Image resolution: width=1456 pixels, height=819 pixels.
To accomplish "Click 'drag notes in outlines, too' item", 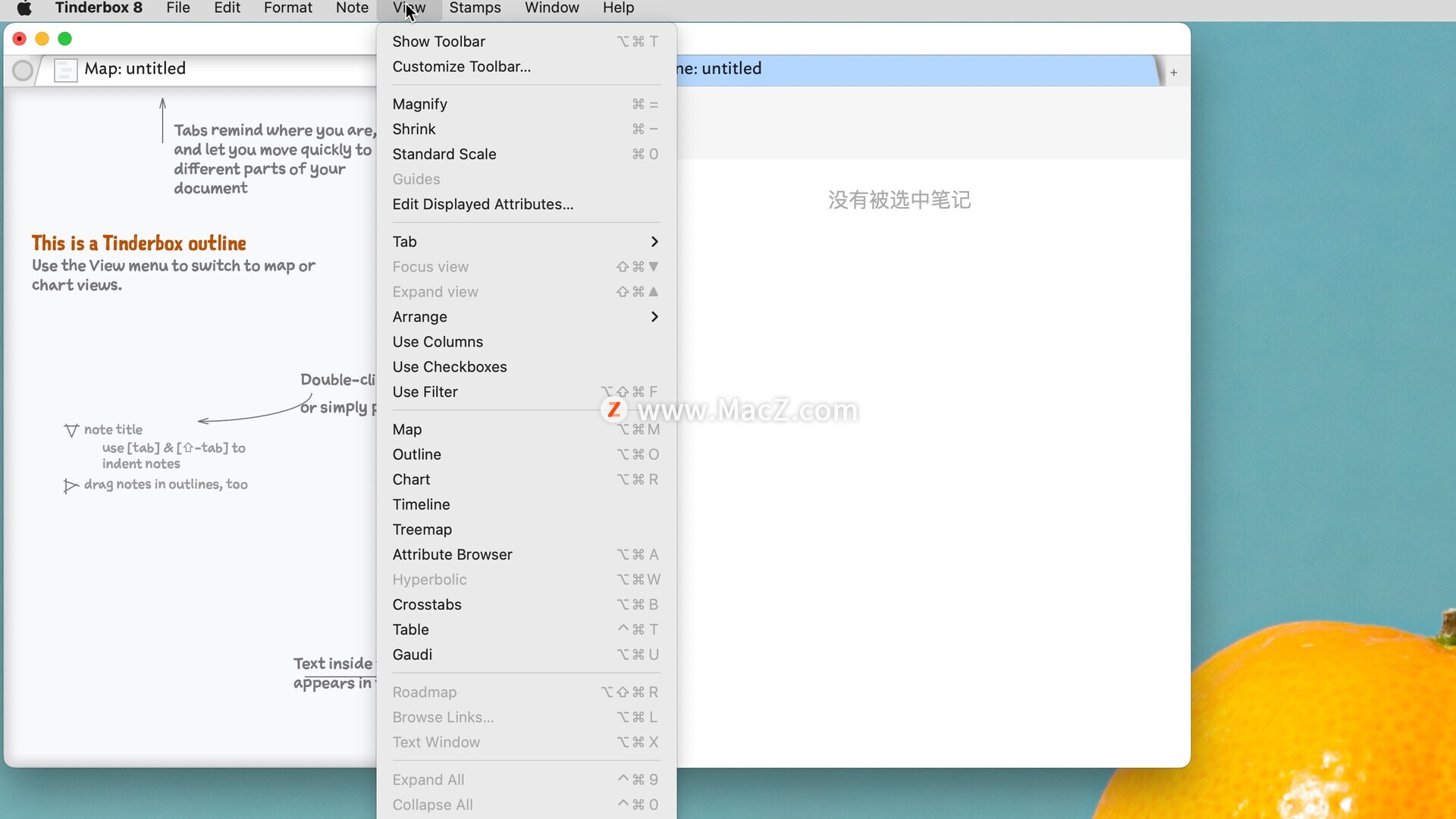I will pyautogui.click(x=166, y=485).
